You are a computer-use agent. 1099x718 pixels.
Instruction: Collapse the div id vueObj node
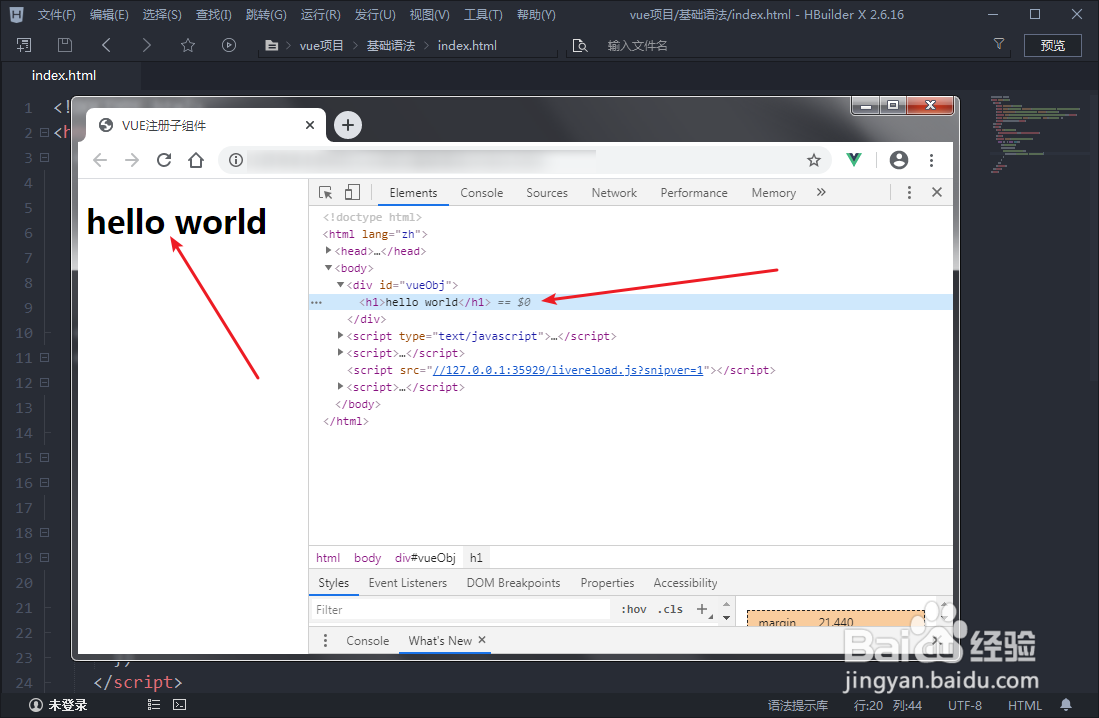(340, 285)
